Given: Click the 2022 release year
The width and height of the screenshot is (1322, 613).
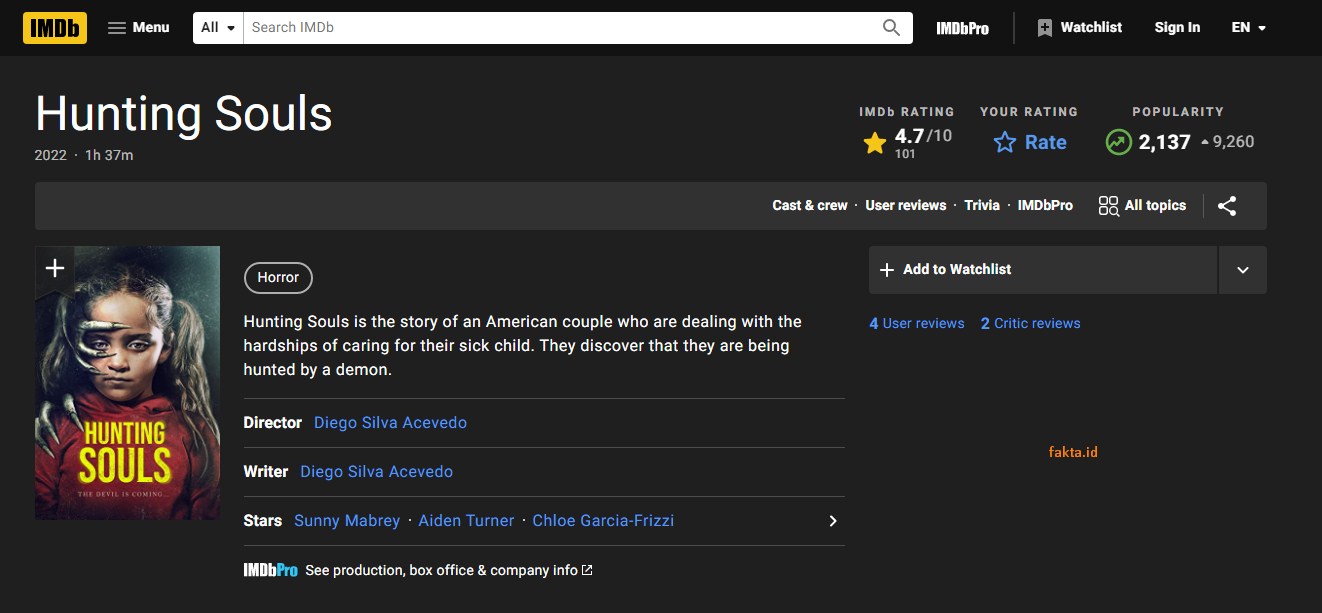Looking at the screenshot, I should tap(51, 155).
